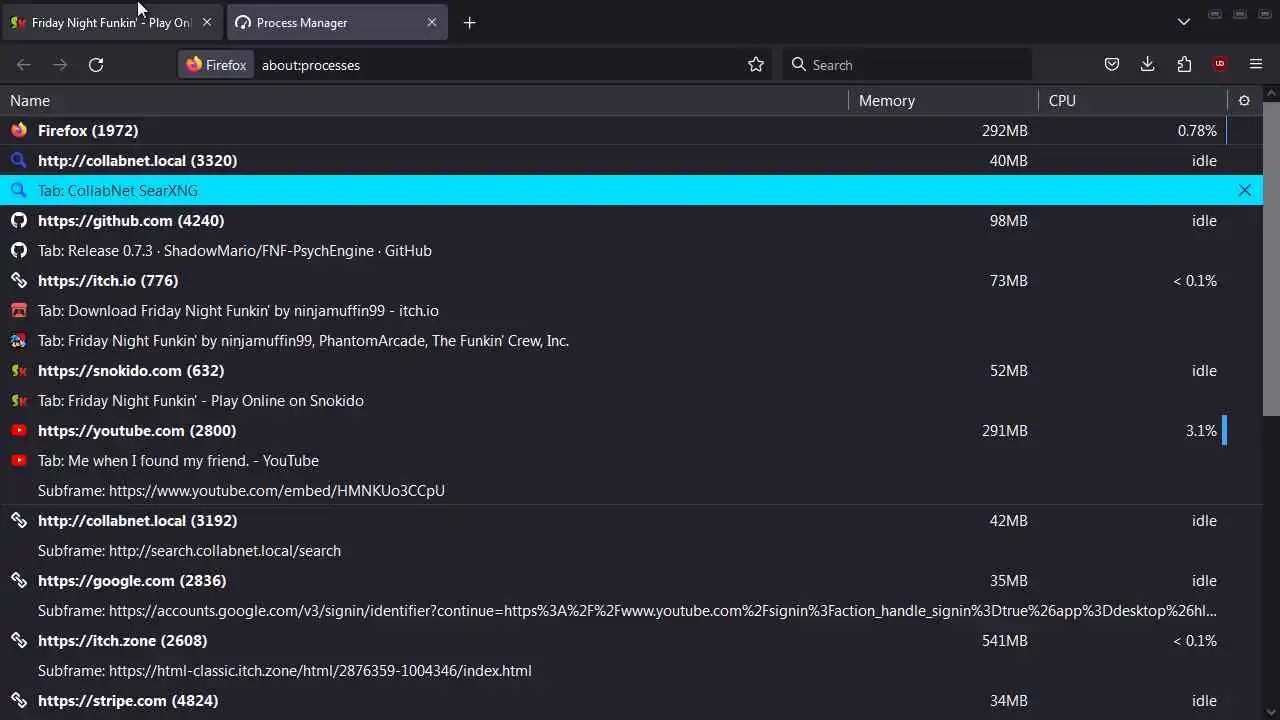The height and width of the screenshot is (720, 1280).
Task: Go back using the back arrow
Action: tap(24, 65)
